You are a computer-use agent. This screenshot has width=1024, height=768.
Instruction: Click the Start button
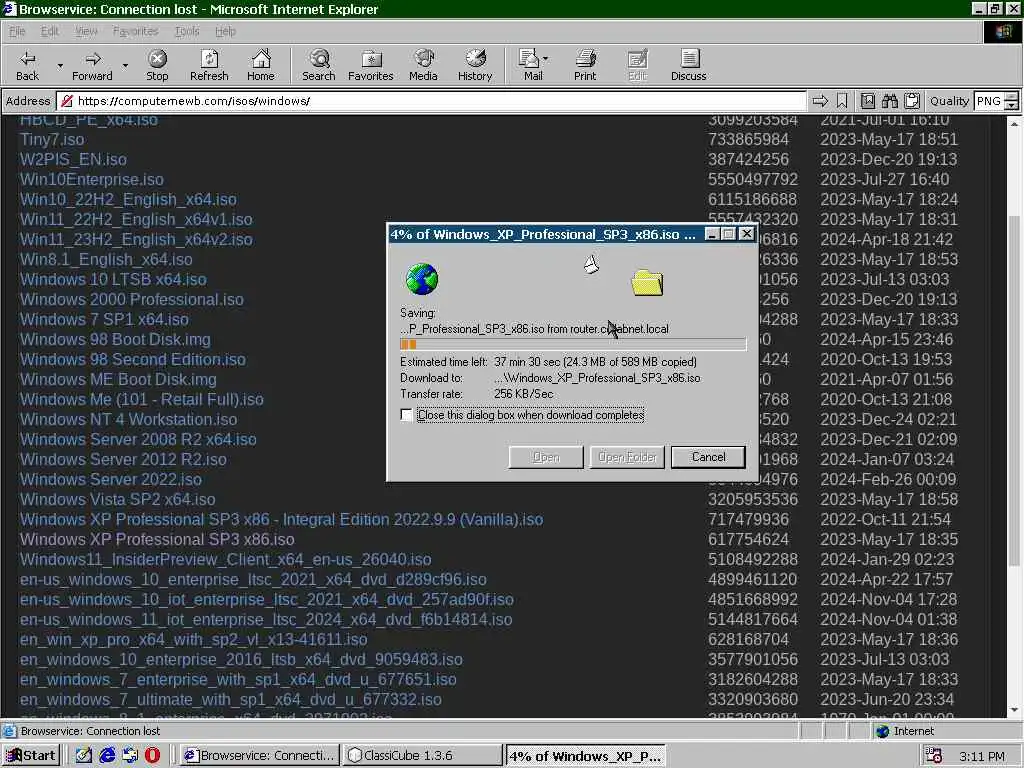(x=31, y=756)
